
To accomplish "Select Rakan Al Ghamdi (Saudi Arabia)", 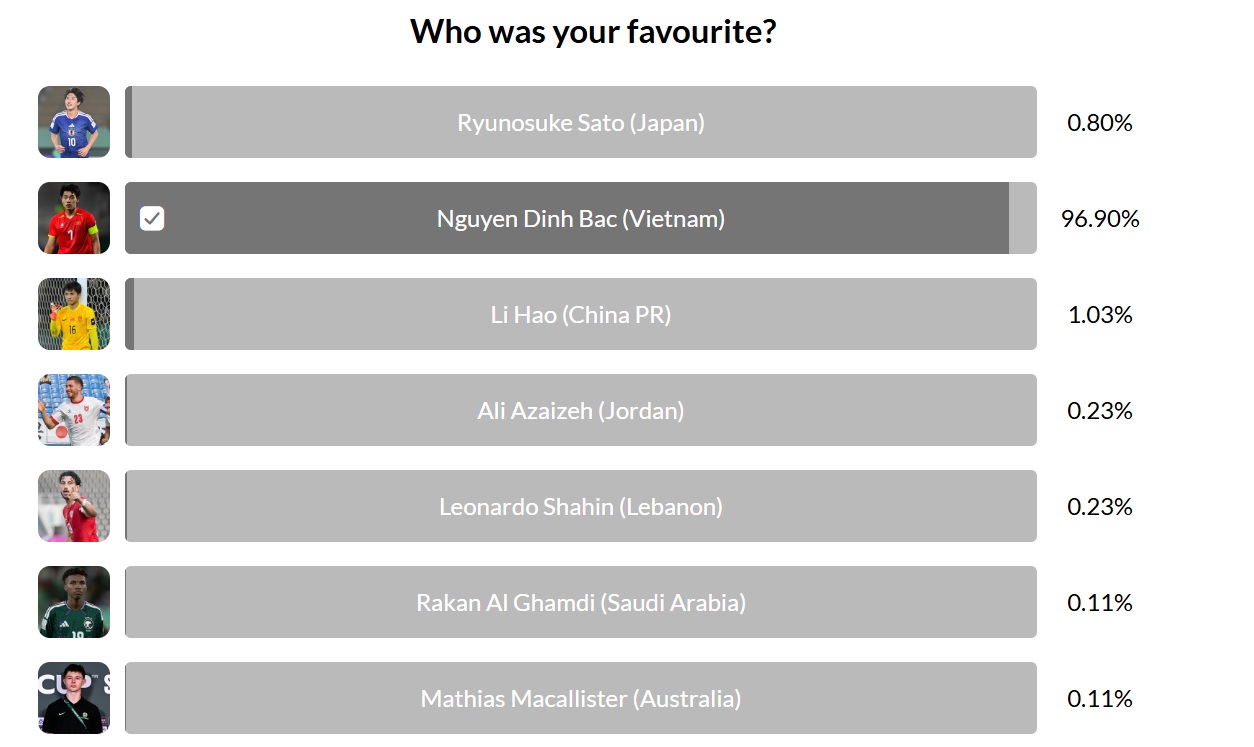I will (580, 602).
